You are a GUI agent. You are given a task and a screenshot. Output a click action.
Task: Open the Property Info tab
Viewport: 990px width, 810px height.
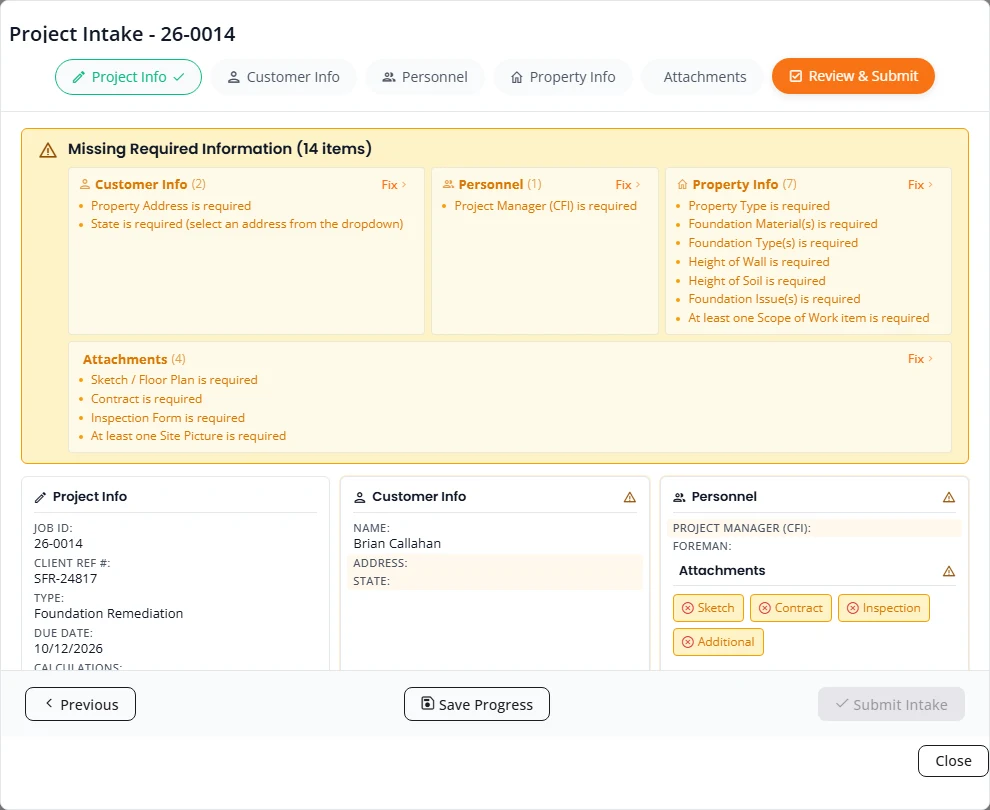coord(563,77)
